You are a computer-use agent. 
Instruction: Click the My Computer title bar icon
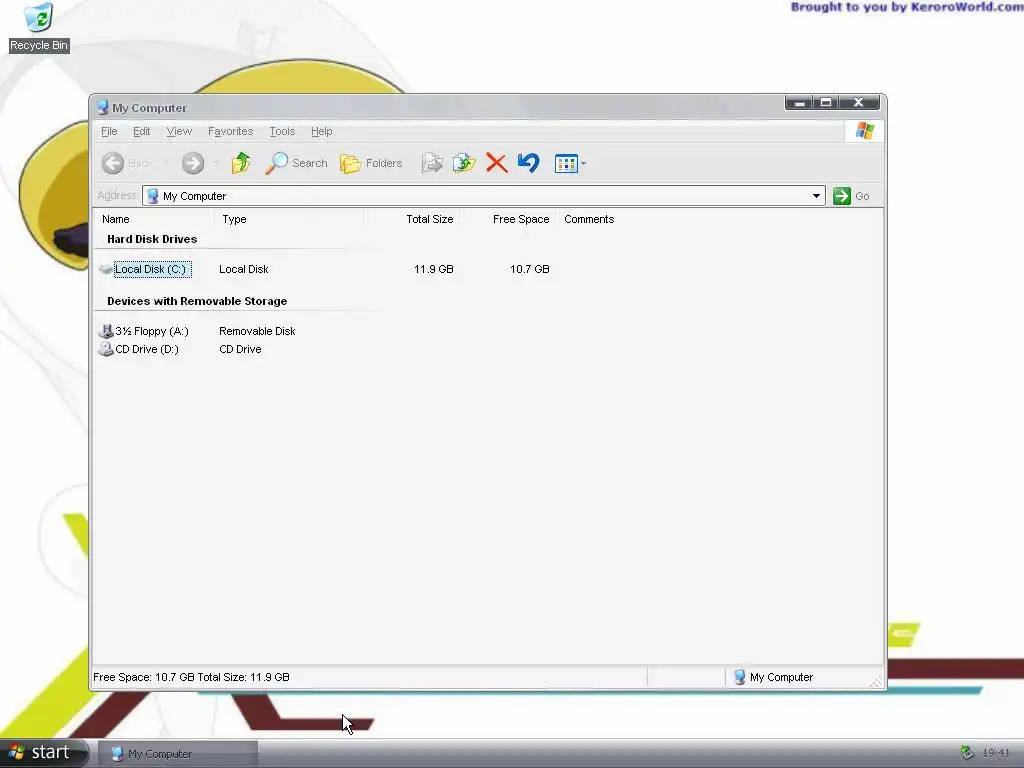[103, 108]
